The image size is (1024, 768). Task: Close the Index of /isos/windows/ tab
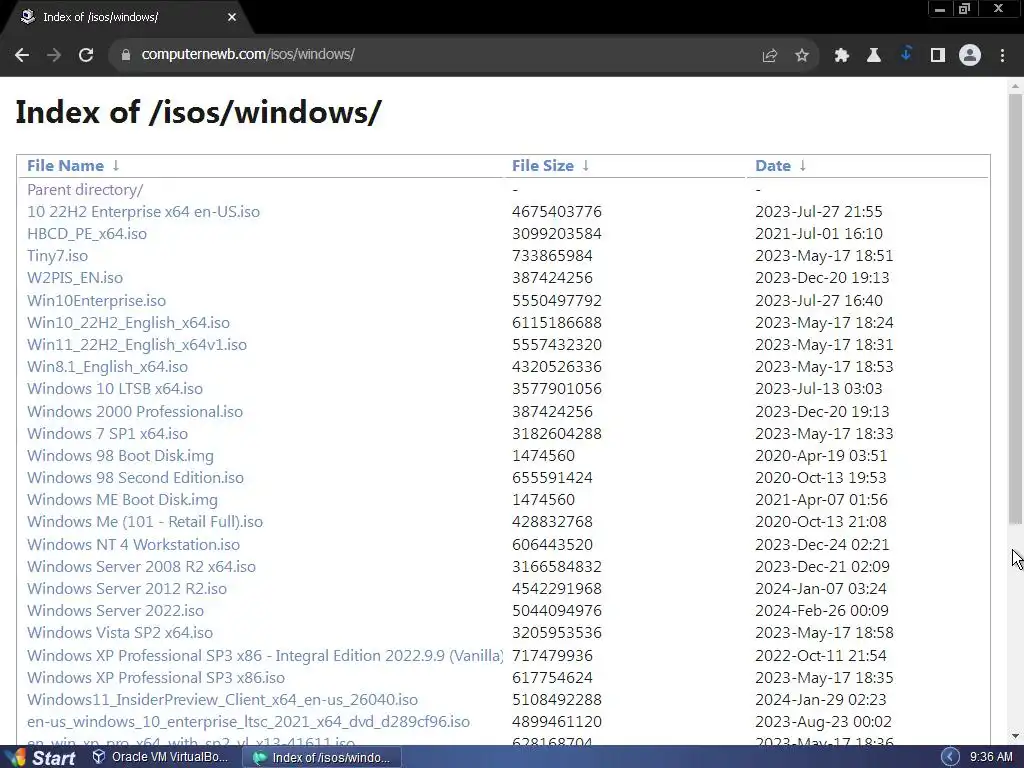click(x=232, y=17)
